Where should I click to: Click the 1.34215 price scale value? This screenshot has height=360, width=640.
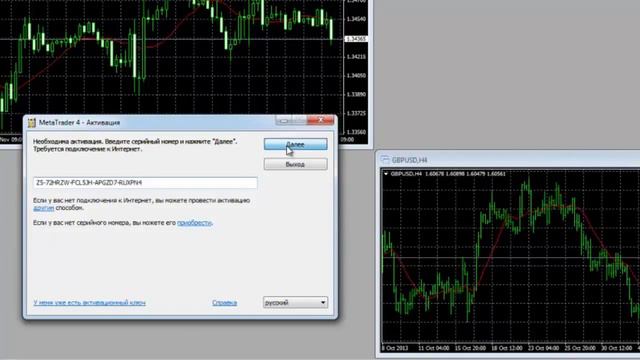pyautogui.click(x=356, y=57)
